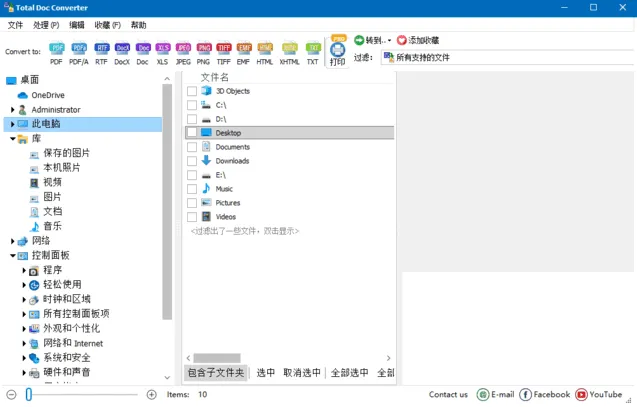
Task: Expand the 此电脑 tree node
Action: (12, 124)
